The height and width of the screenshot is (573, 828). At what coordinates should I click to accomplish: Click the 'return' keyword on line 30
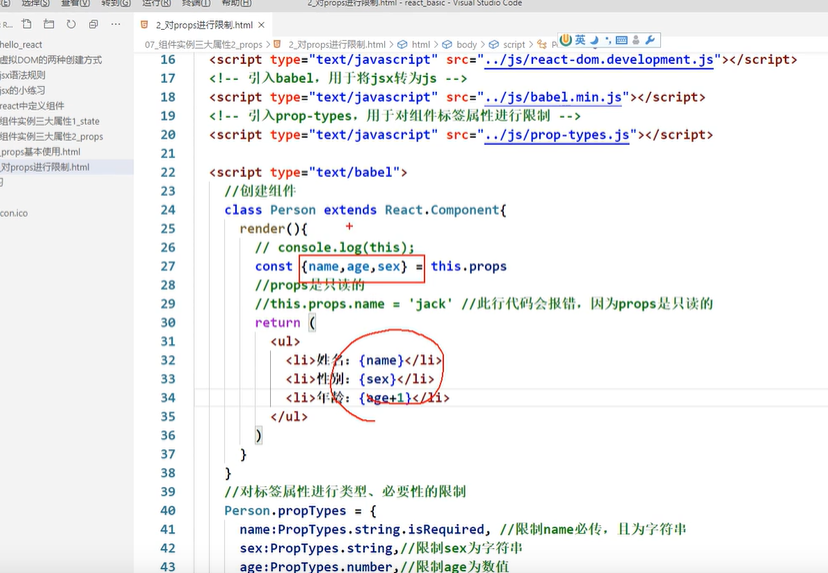[277, 323]
